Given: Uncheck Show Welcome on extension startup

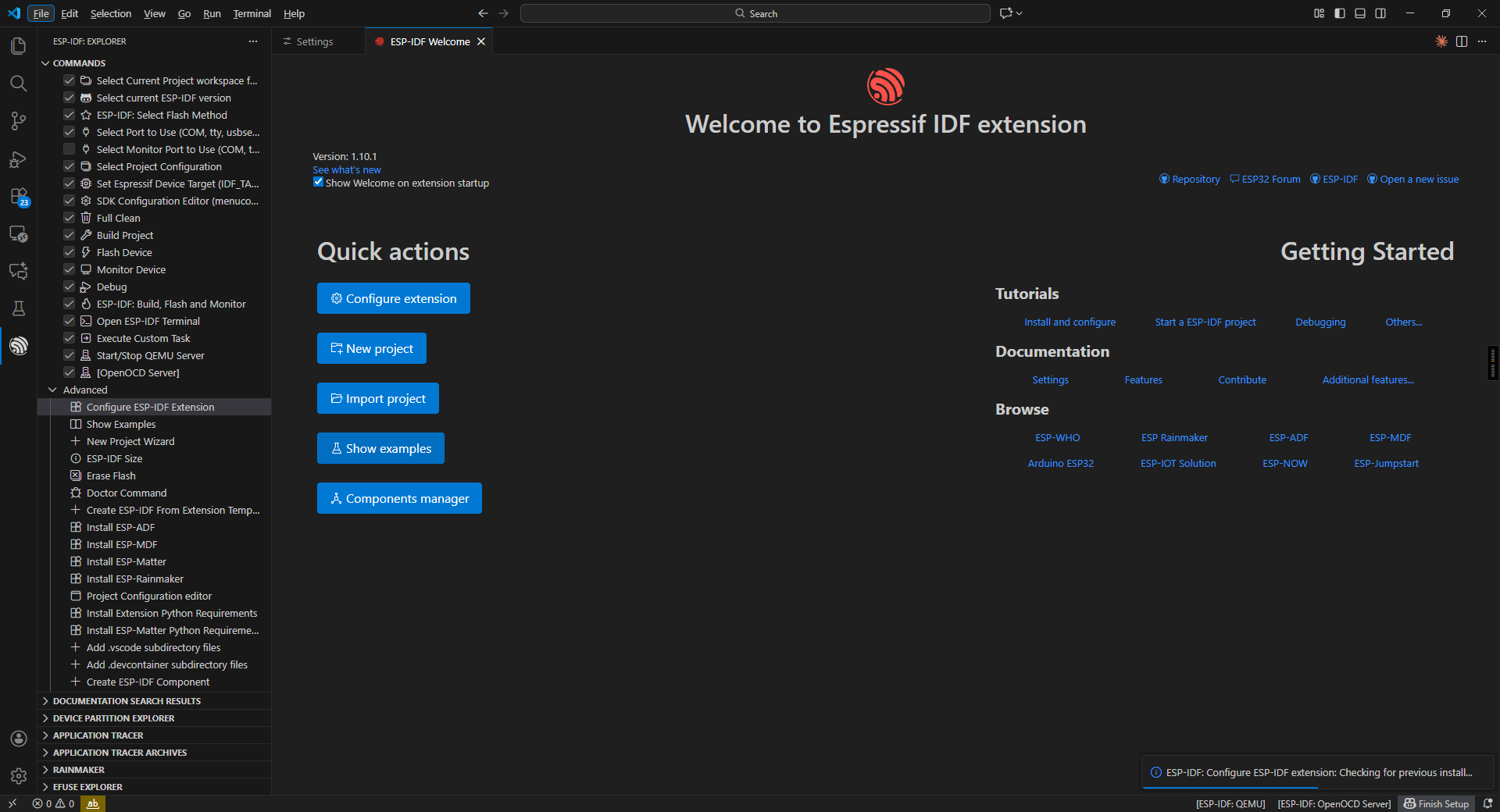Looking at the screenshot, I should (318, 183).
